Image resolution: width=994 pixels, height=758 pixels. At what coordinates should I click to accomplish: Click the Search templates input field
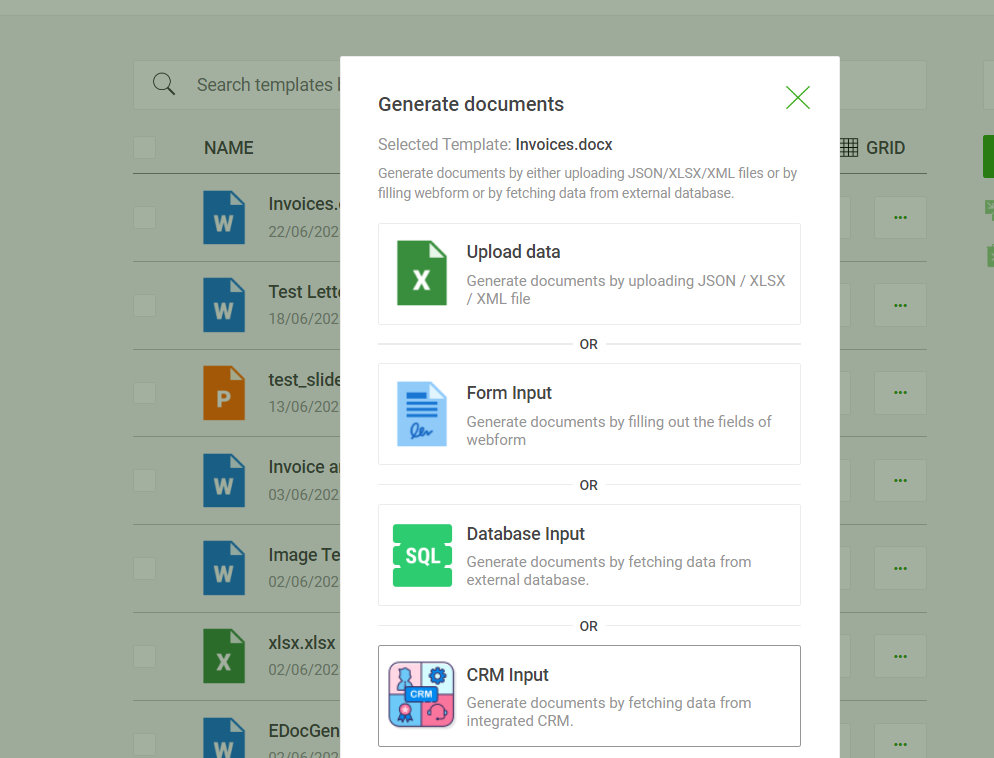tap(270, 84)
